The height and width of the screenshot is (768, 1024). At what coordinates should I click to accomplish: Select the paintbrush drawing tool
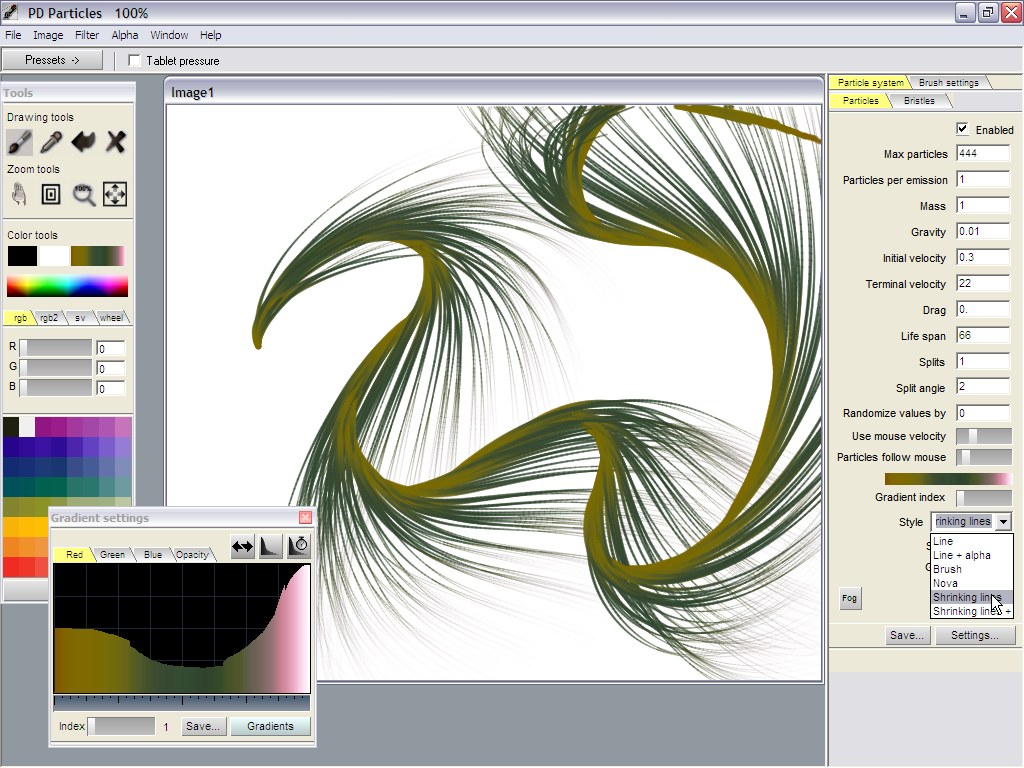(x=19, y=141)
